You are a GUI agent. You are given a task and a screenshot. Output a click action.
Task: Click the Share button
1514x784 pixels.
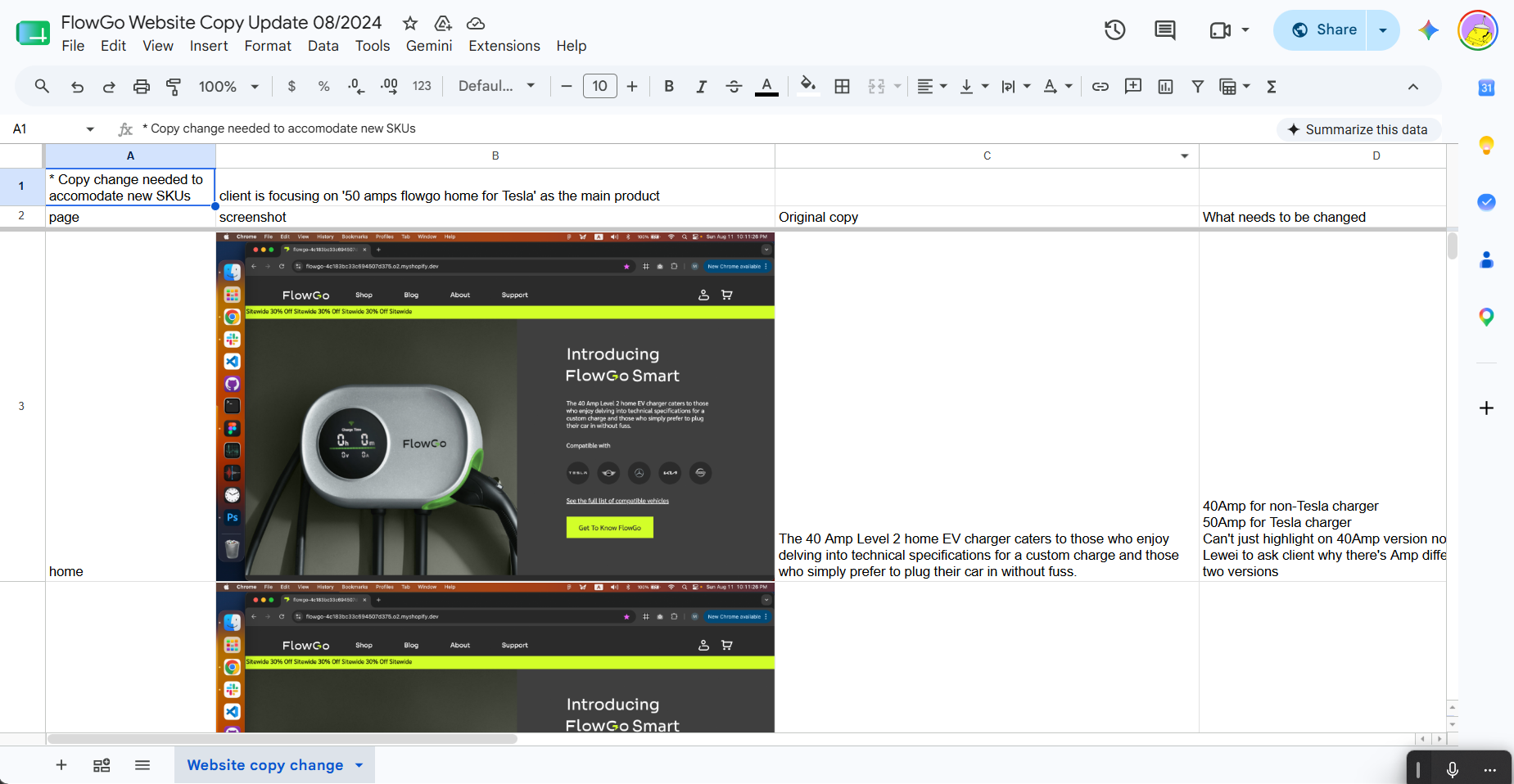pyautogui.click(x=1320, y=30)
